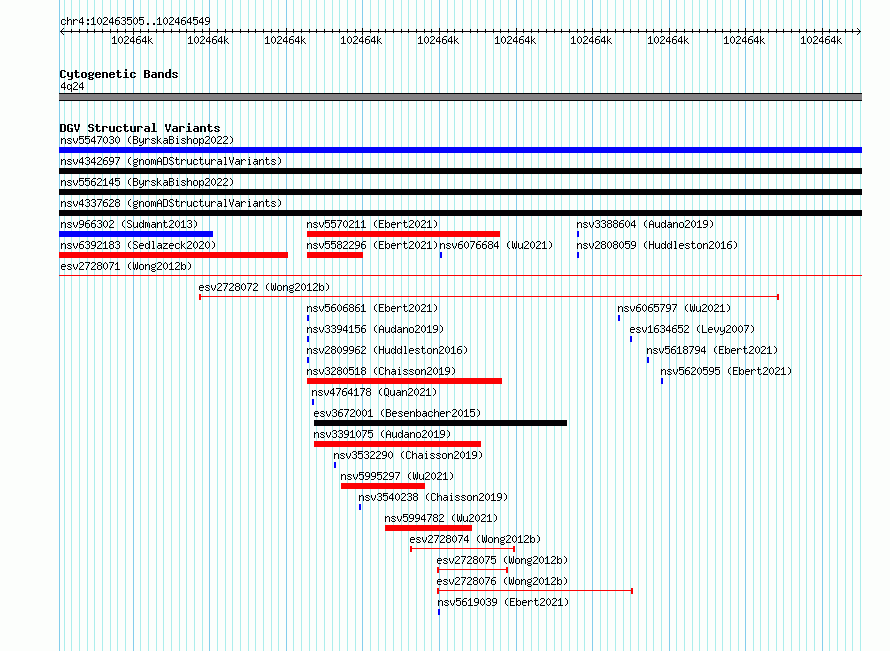Click esv2728072 (Wong2012b) label
The height and width of the screenshot is (651, 890).
click(x=264, y=287)
